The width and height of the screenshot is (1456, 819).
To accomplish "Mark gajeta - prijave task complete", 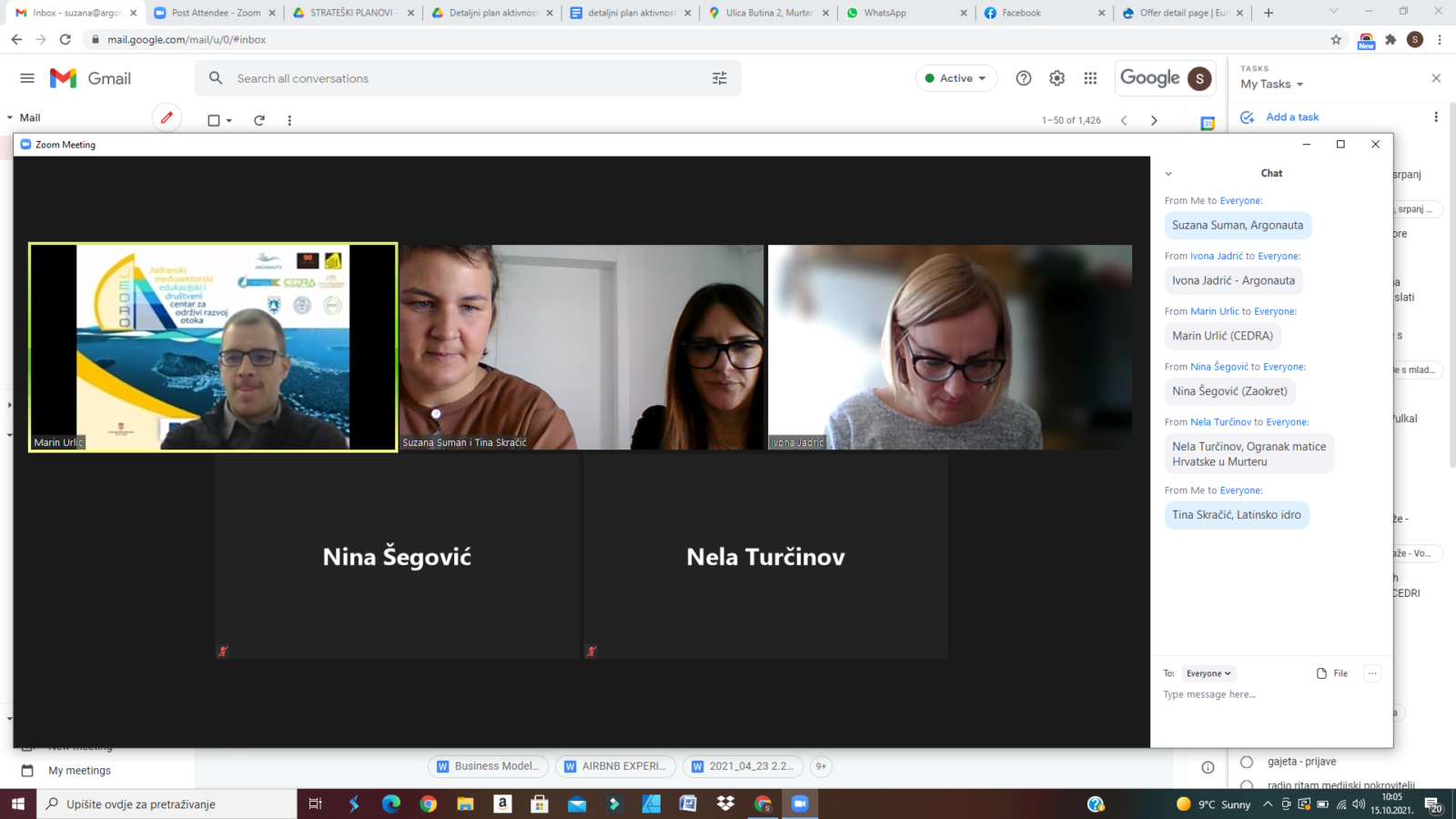I will (x=1247, y=762).
